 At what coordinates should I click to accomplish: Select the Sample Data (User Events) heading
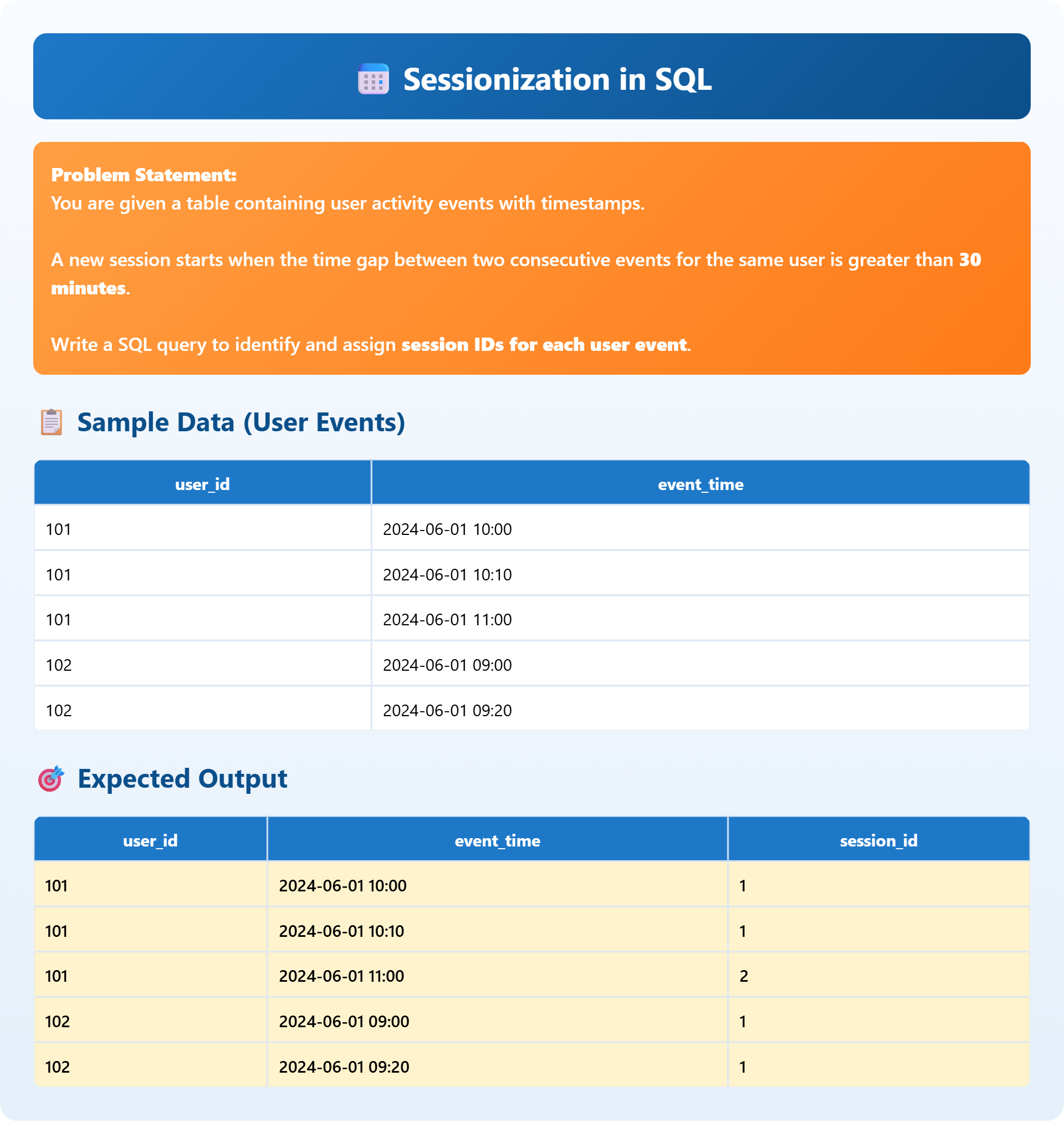242,421
